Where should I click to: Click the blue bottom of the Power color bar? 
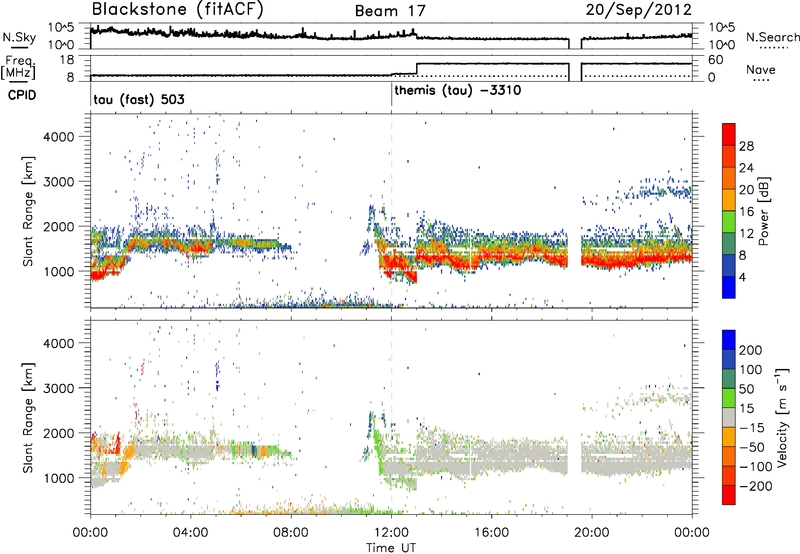(x=729, y=287)
